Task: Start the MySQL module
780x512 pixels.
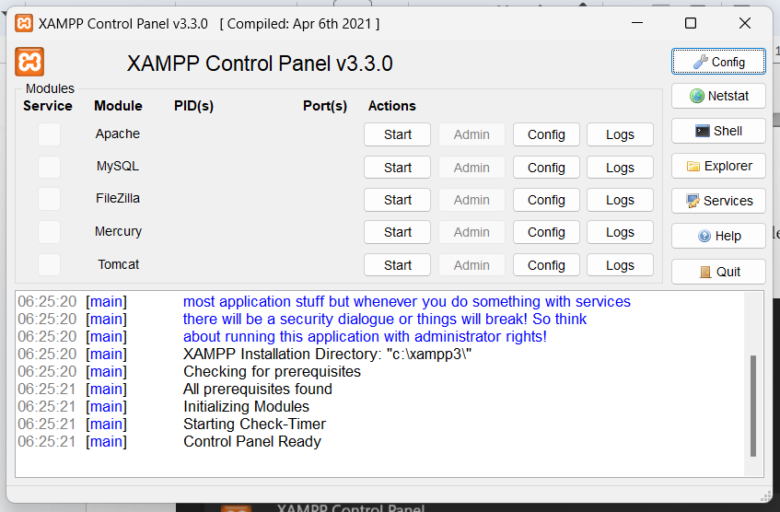Action: pyautogui.click(x=397, y=168)
